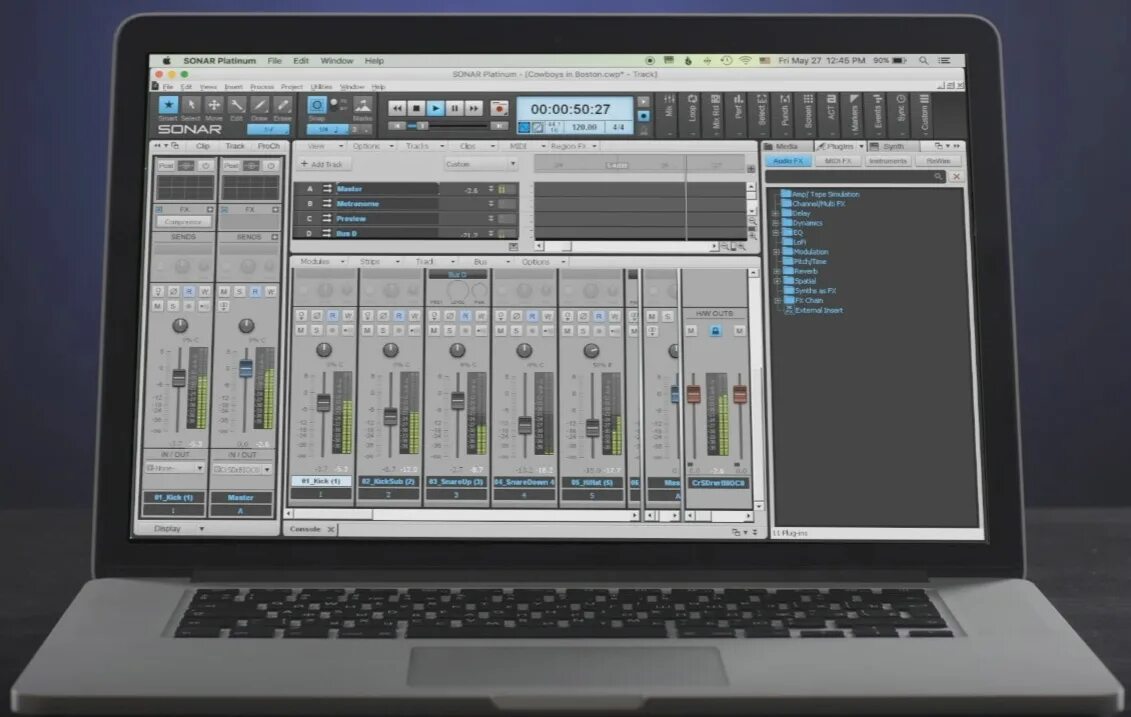
Task: Open the Clips dropdown menu
Action: click(473, 146)
